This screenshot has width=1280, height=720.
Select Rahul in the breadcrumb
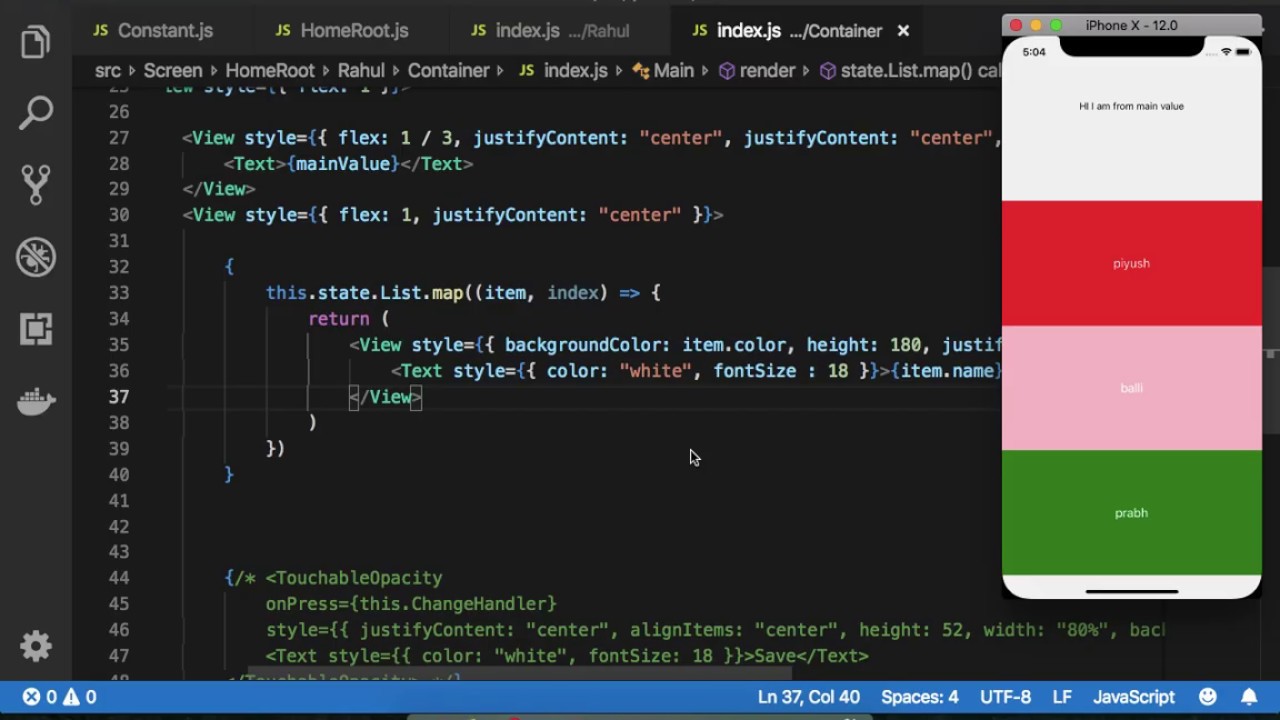pyautogui.click(x=361, y=71)
